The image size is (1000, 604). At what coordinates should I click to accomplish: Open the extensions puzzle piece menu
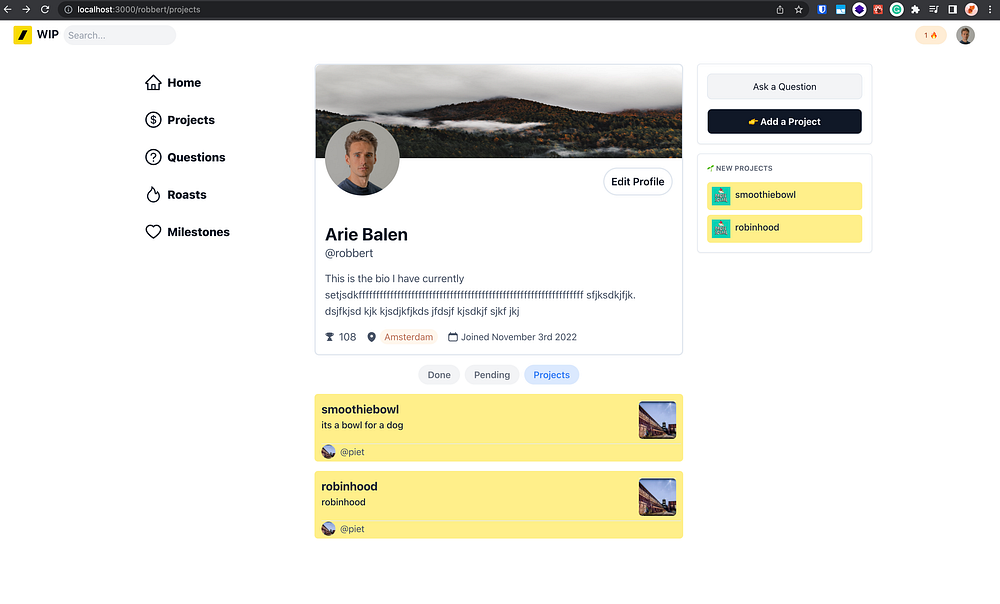(x=915, y=10)
